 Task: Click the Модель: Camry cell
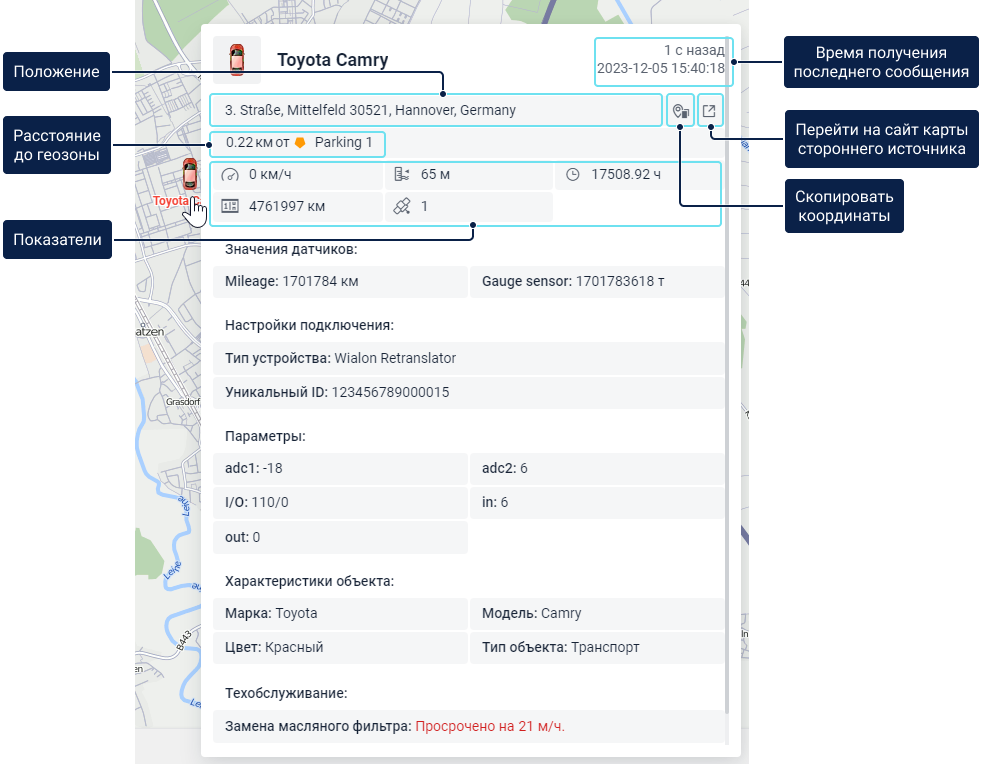pyautogui.click(x=597, y=614)
